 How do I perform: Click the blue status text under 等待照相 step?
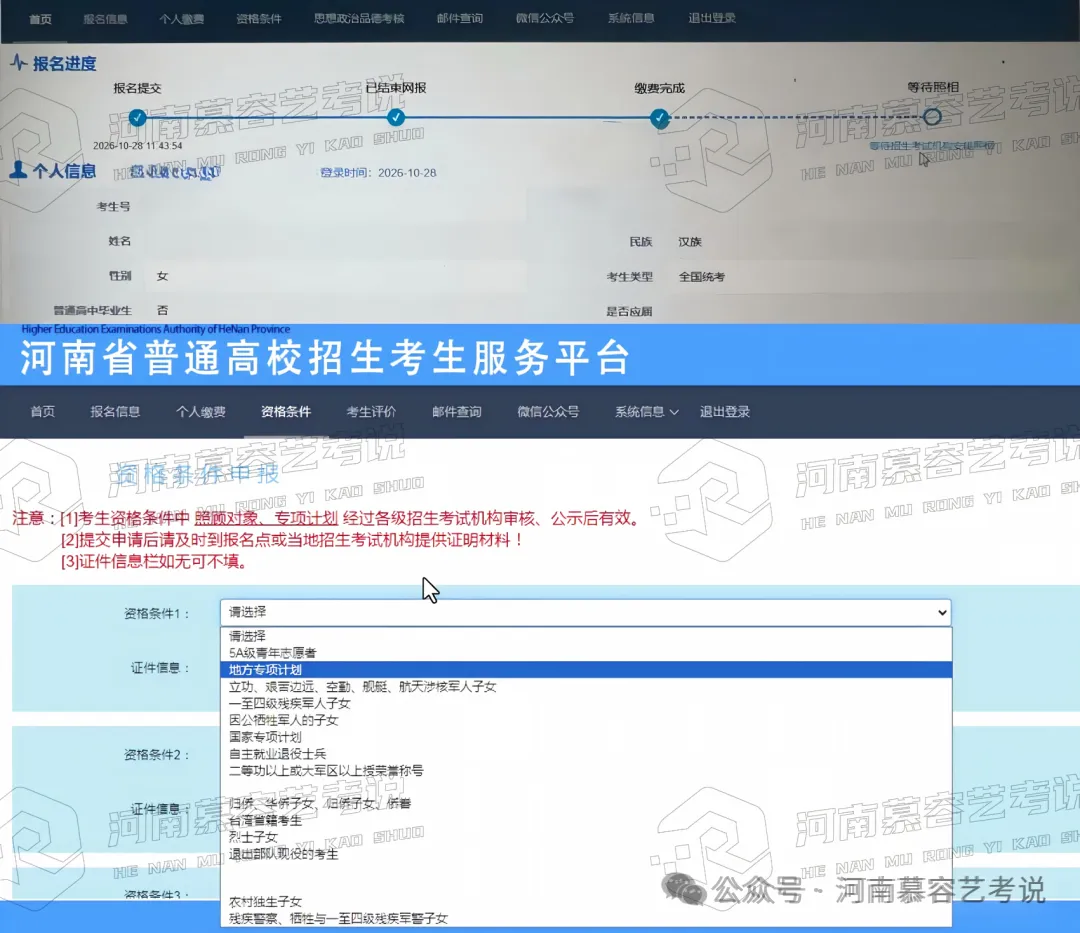(x=932, y=145)
